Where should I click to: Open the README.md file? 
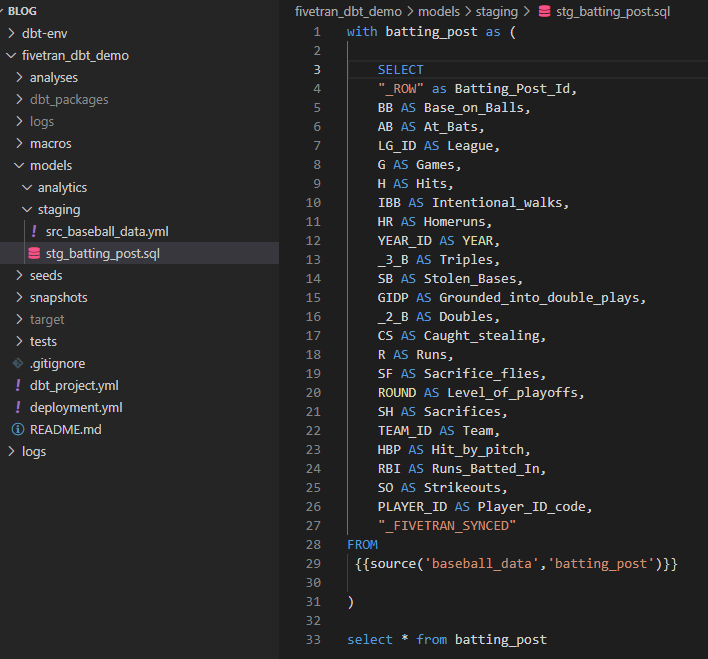pyautogui.click(x=65, y=430)
